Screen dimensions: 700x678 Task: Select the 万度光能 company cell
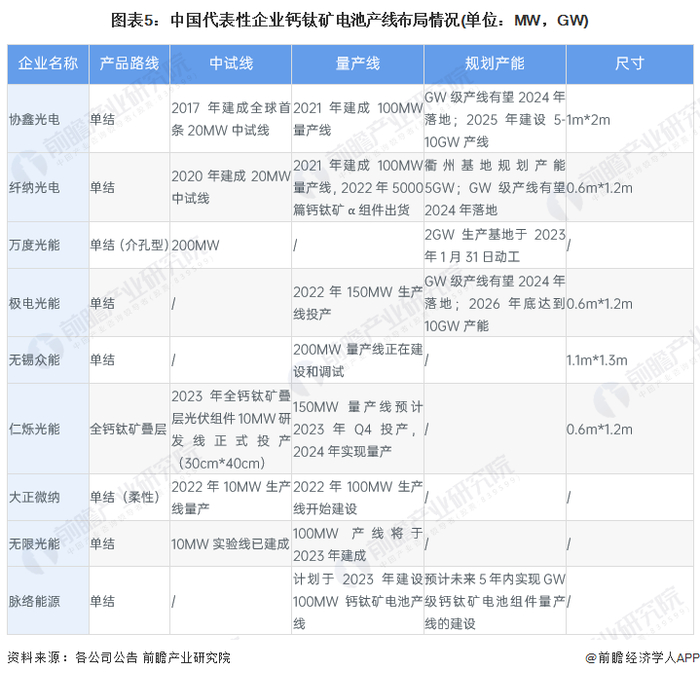48,245
